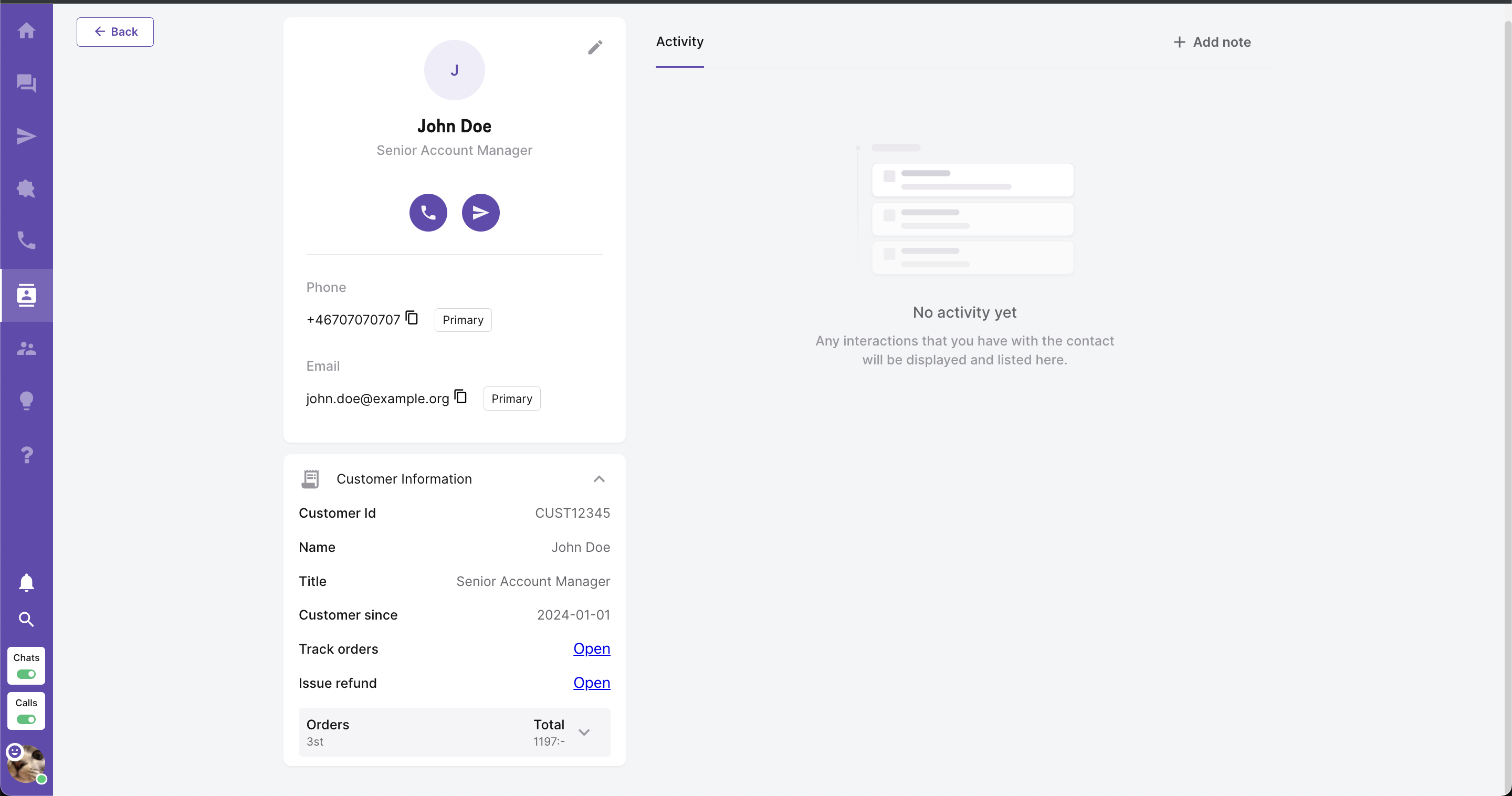
Task: Open Track orders link in customer info
Action: pos(592,649)
